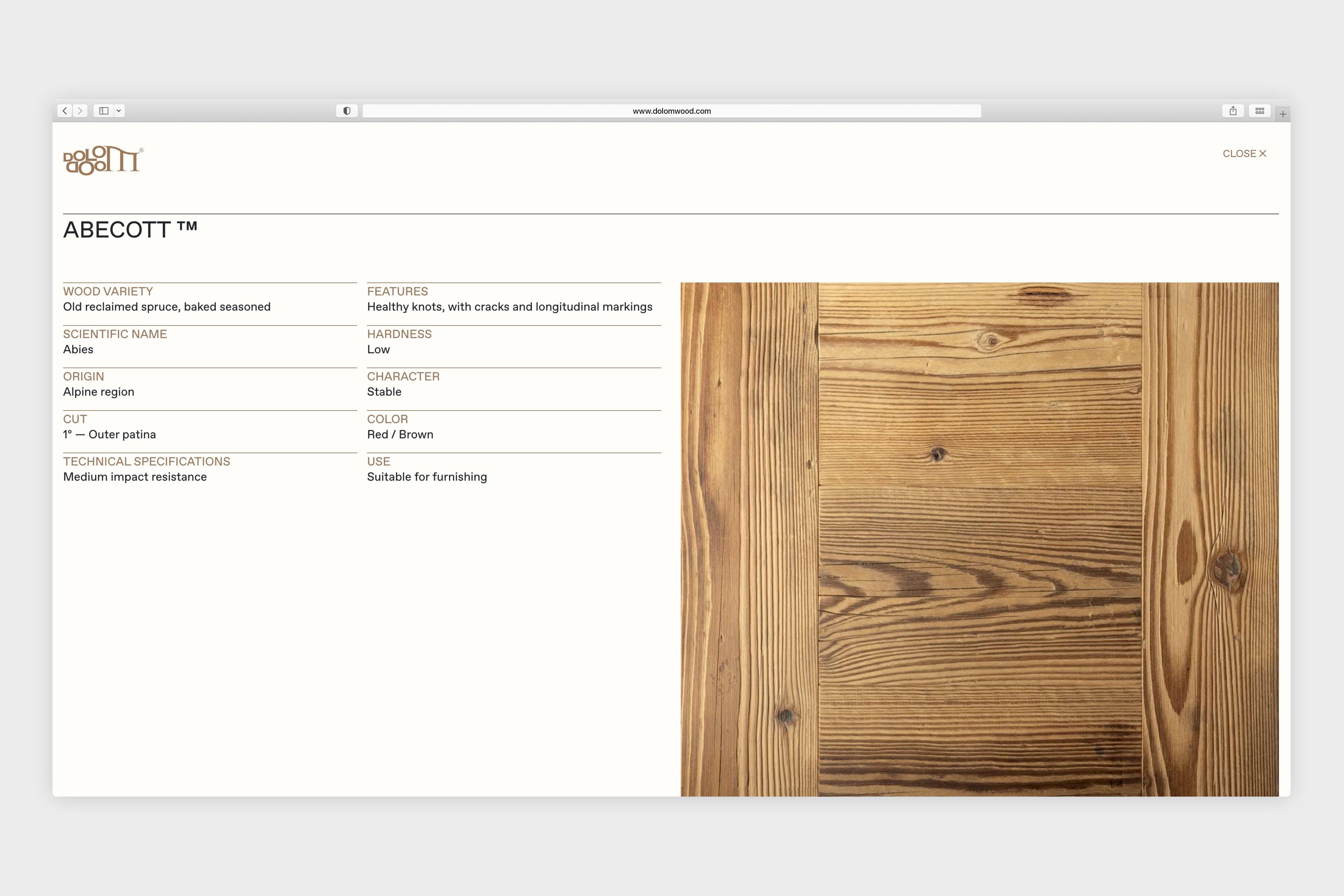Click the 'Red / Brown' color value
The image size is (1344, 896).
click(400, 434)
